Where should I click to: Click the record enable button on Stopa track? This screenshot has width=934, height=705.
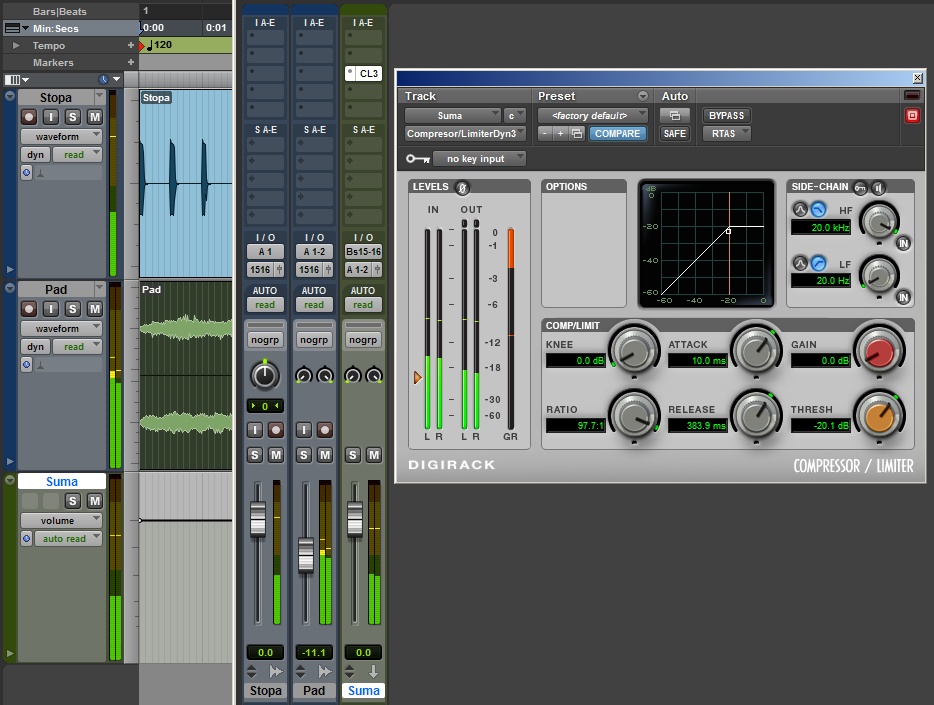(x=30, y=117)
